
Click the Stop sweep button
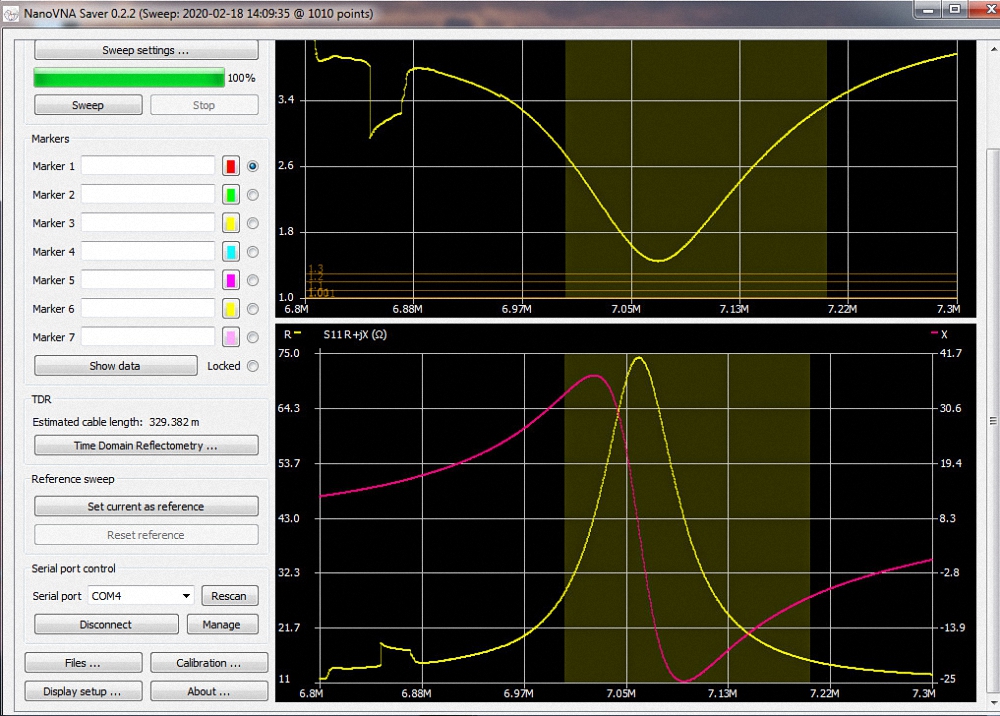tap(204, 105)
